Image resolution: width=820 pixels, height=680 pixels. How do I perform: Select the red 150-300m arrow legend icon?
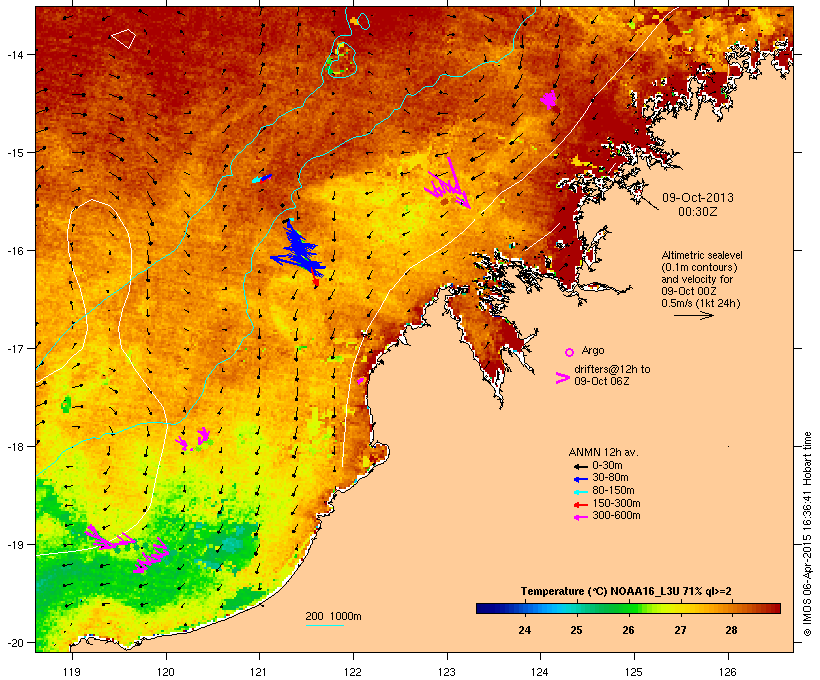[x=580, y=505]
